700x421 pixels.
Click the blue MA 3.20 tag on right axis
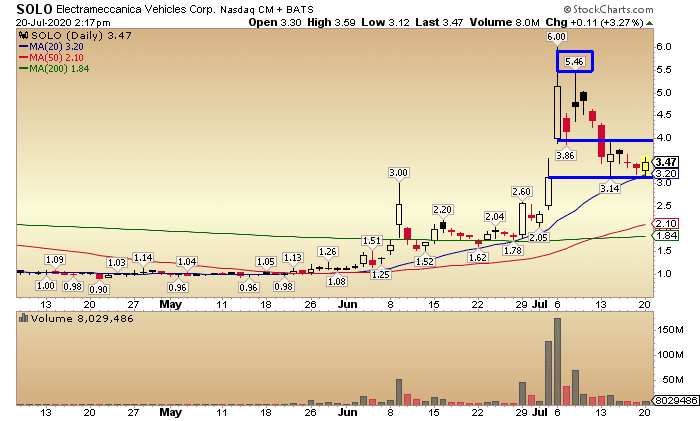pos(666,174)
